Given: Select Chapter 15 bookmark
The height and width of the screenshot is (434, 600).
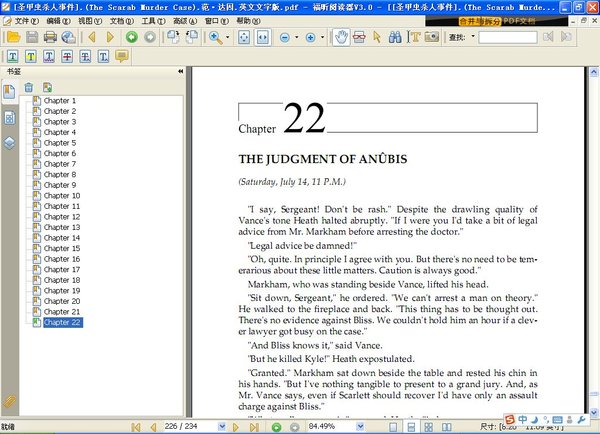Looking at the screenshot, I should click(x=62, y=248).
